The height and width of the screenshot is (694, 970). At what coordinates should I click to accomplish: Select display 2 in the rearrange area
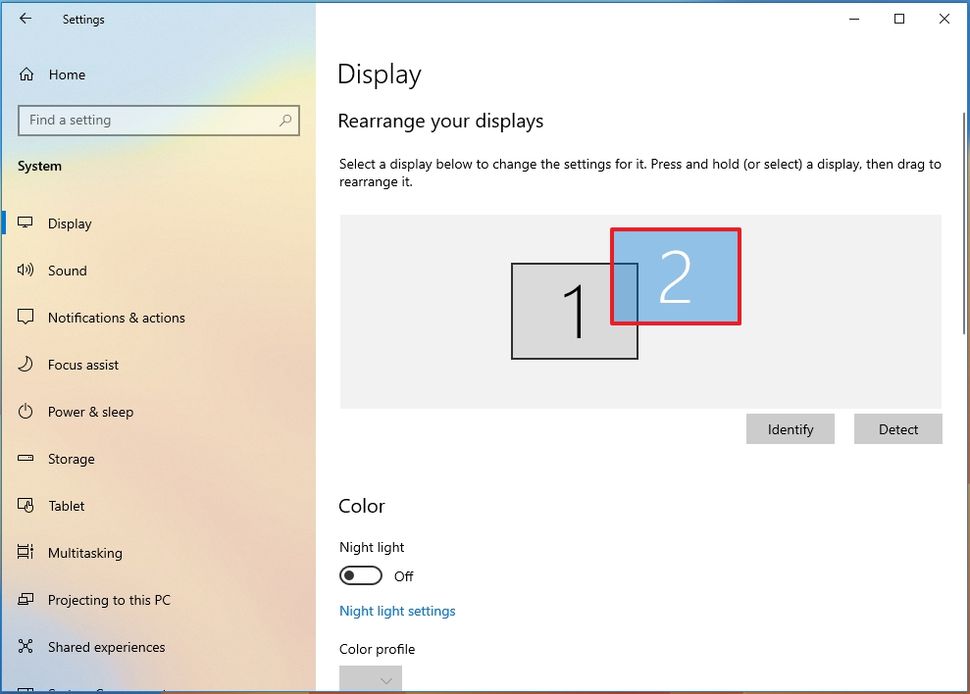pos(675,276)
